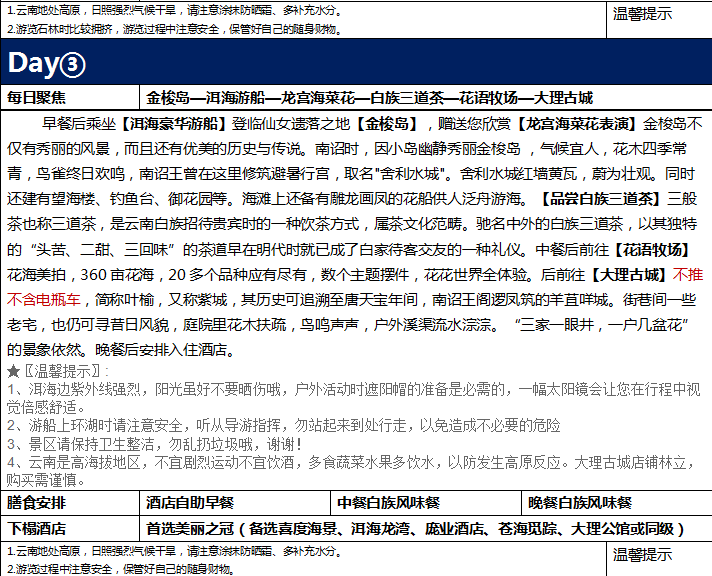The width and height of the screenshot is (712, 576).
Task: Click the circled ③ in Day header
Action: [x=73, y=63]
